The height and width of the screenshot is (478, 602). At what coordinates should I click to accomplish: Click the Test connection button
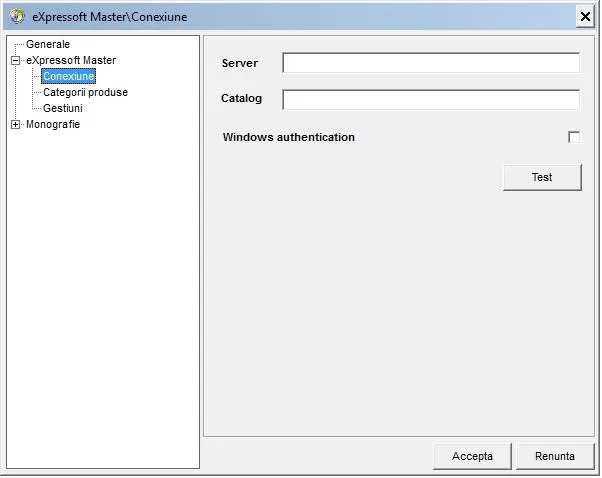coord(542,177)
